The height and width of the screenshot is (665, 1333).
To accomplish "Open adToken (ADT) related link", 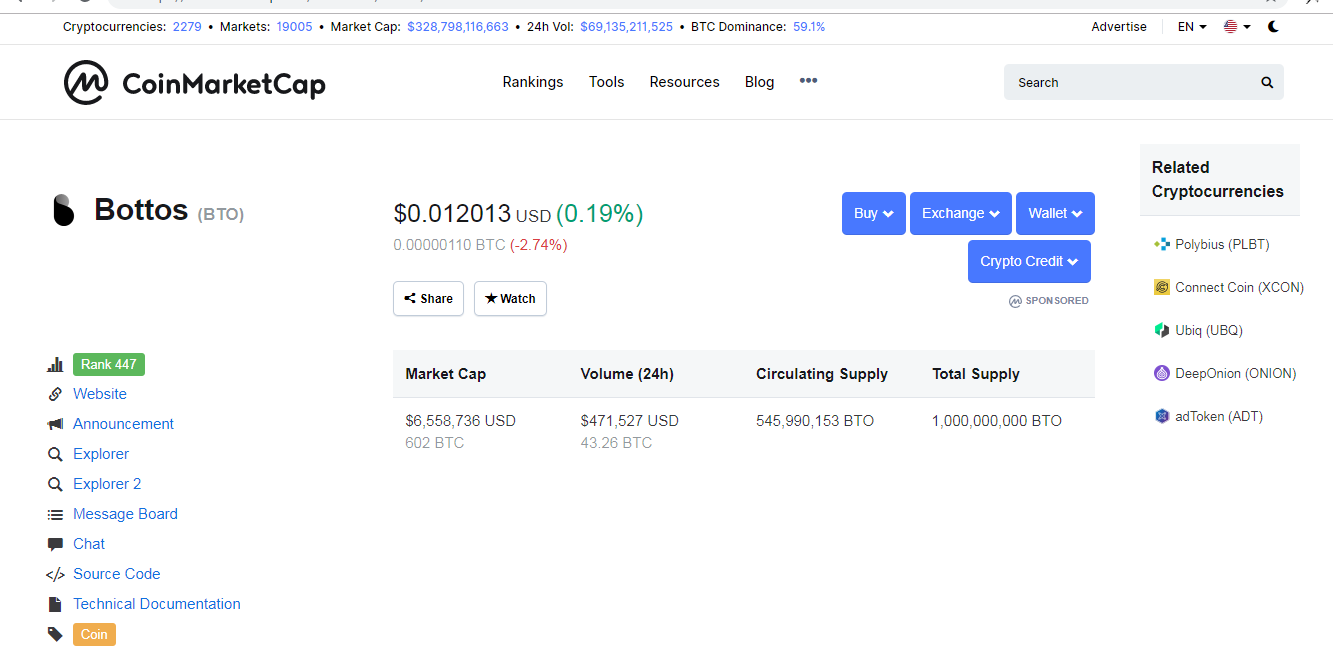I will point(1219,416).
